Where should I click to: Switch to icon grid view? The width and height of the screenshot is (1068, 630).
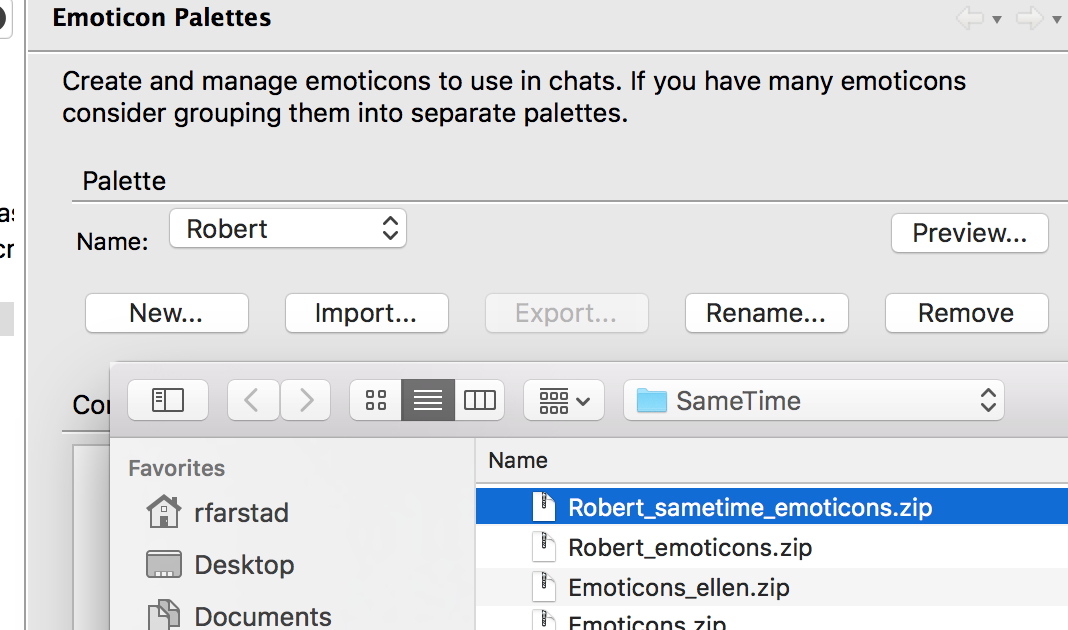click(376, 401)
